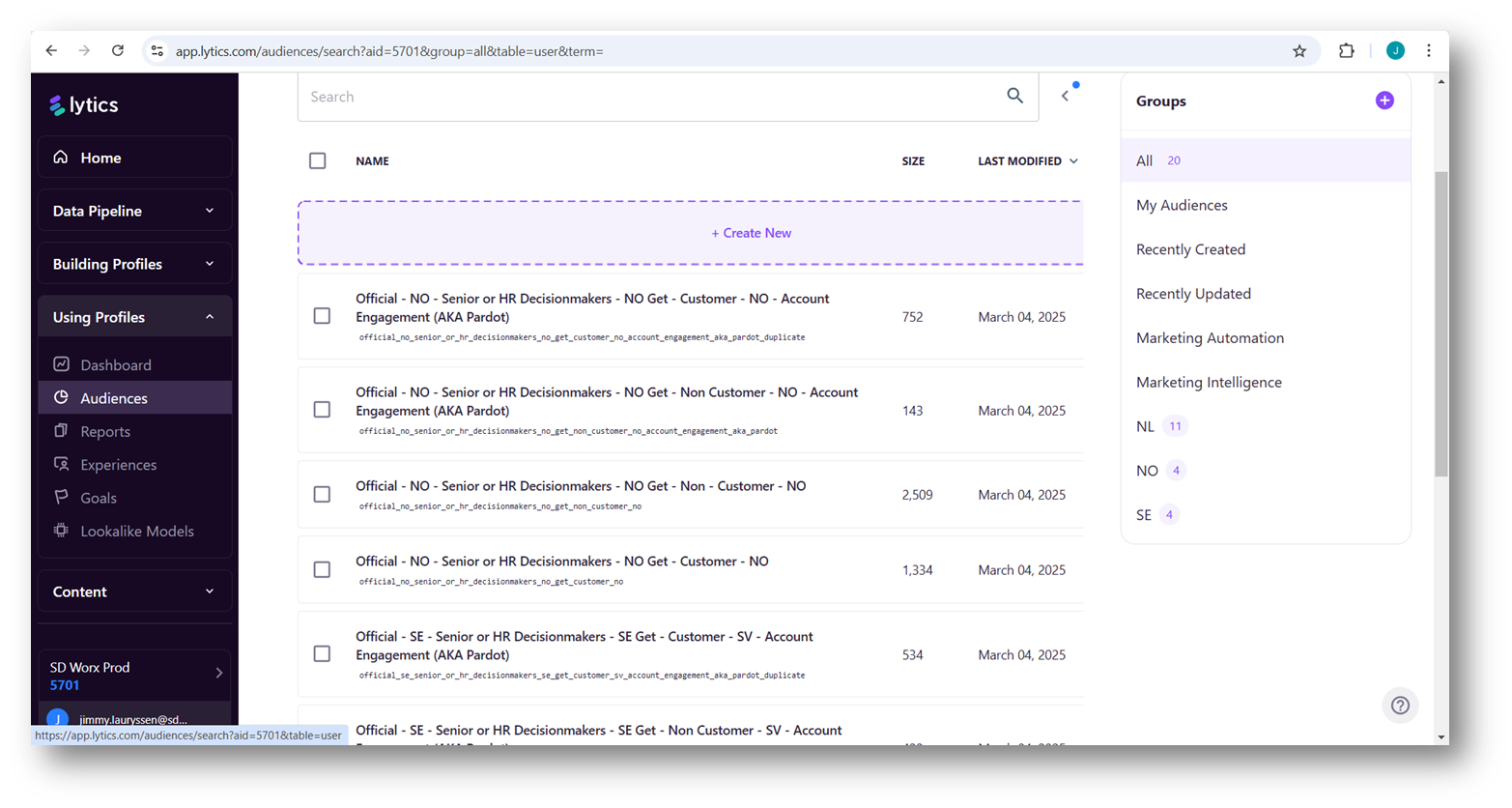Image resolution: width=1512 pixels, height=808 pixels.
Task: Open NO Get Non Customer Account Engagement audience
Action: 607,401
